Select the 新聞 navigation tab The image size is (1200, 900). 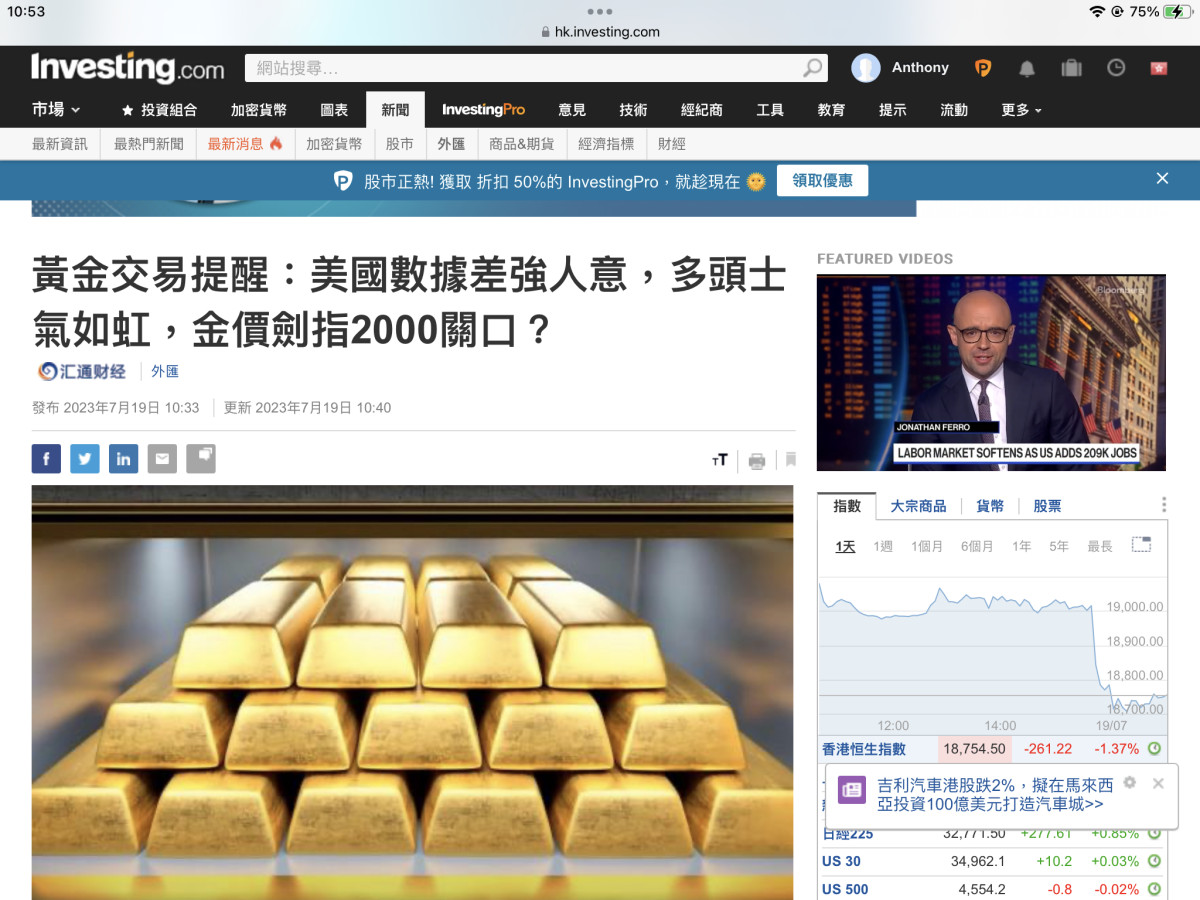coord(395,110)
